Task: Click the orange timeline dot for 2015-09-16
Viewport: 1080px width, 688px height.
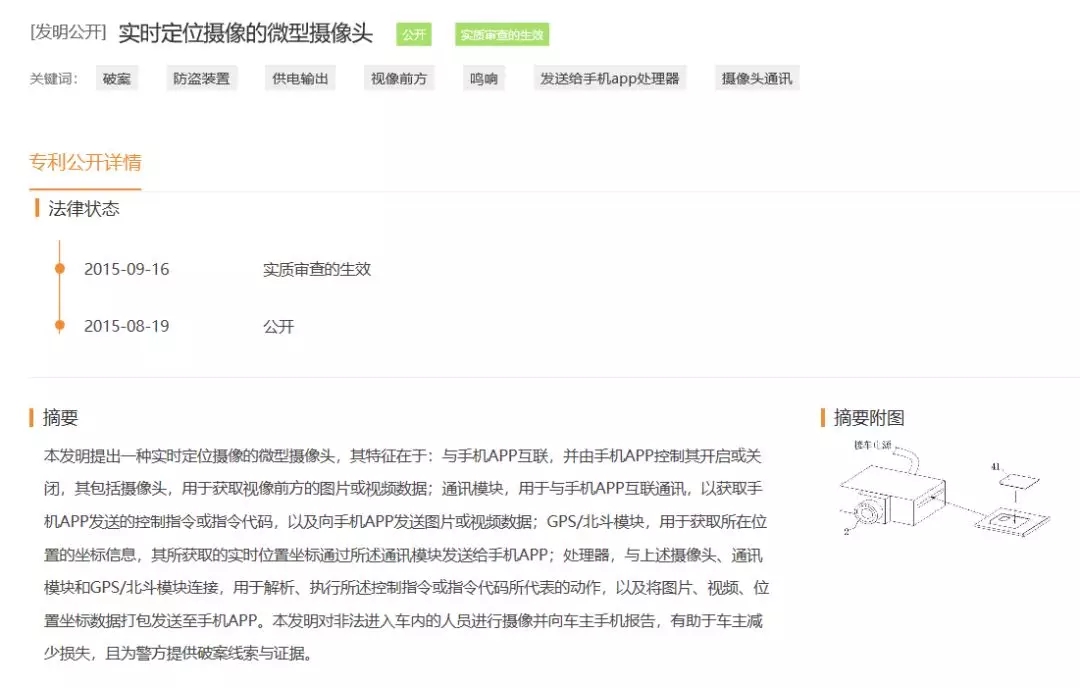Action: tap(60, 269)
